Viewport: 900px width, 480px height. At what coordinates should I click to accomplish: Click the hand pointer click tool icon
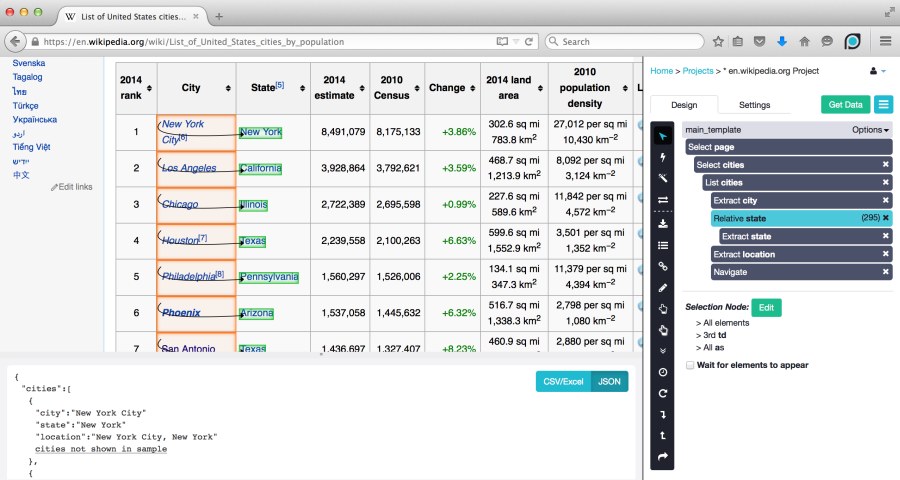pos(663,309)
